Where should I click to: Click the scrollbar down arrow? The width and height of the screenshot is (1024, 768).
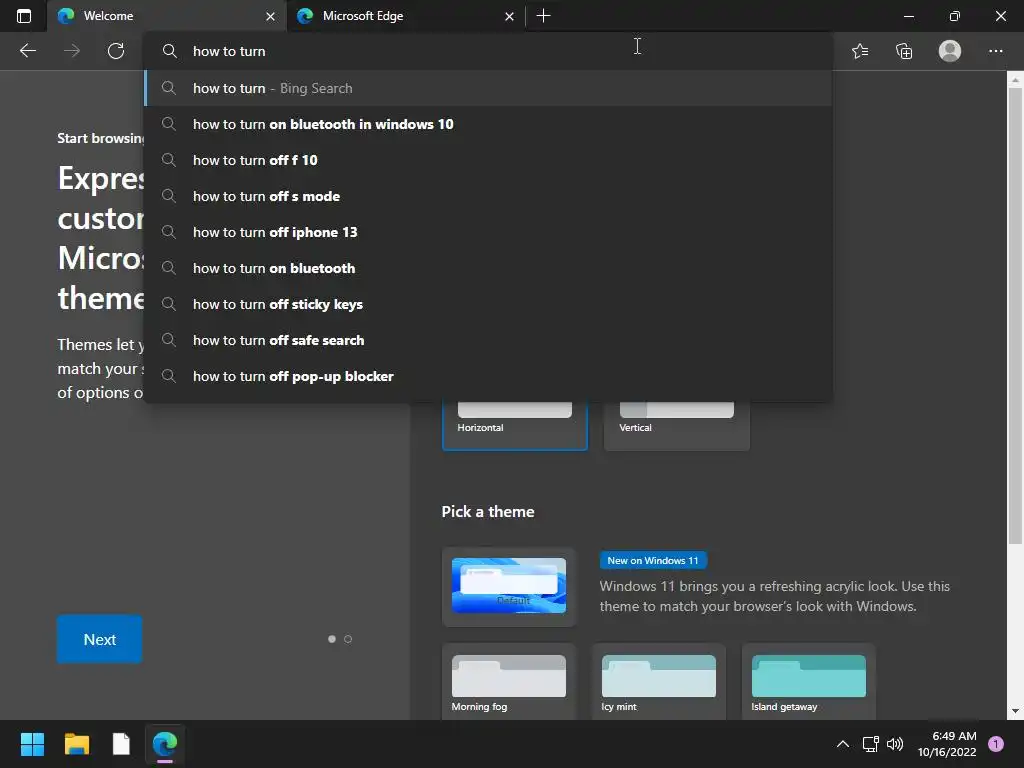click(1015, 711)
